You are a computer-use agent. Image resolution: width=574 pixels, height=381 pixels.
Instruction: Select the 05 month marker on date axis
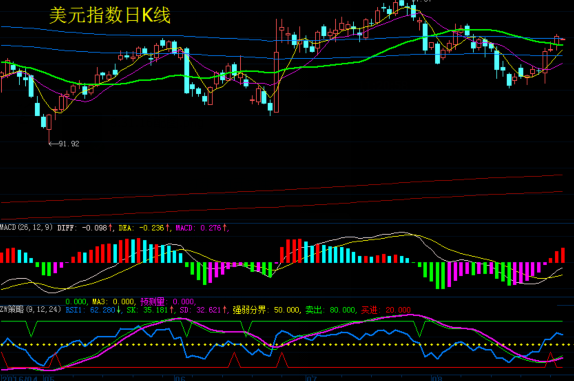(x=49, y=378)
